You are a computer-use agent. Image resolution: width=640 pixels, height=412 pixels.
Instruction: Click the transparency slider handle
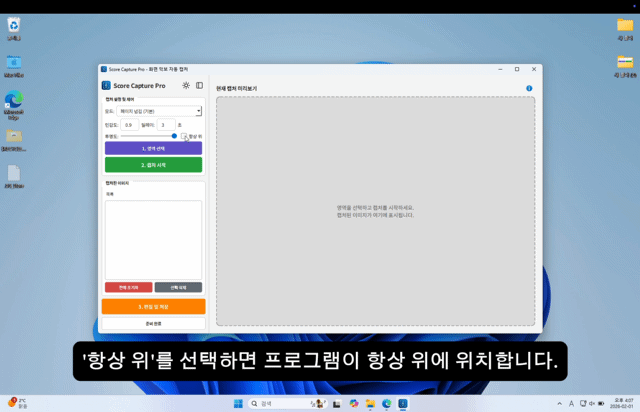click(x=174, y=136)
